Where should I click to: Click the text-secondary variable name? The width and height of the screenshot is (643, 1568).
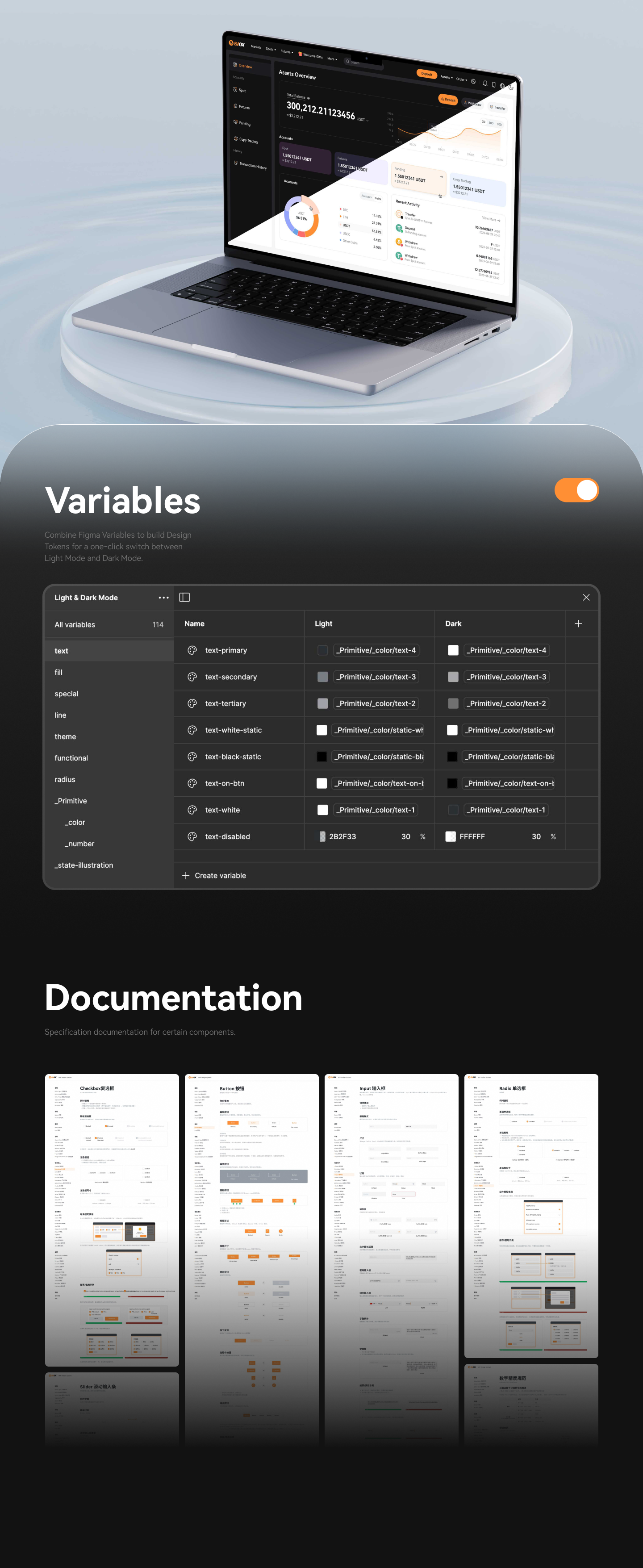(x=231, y=677)
